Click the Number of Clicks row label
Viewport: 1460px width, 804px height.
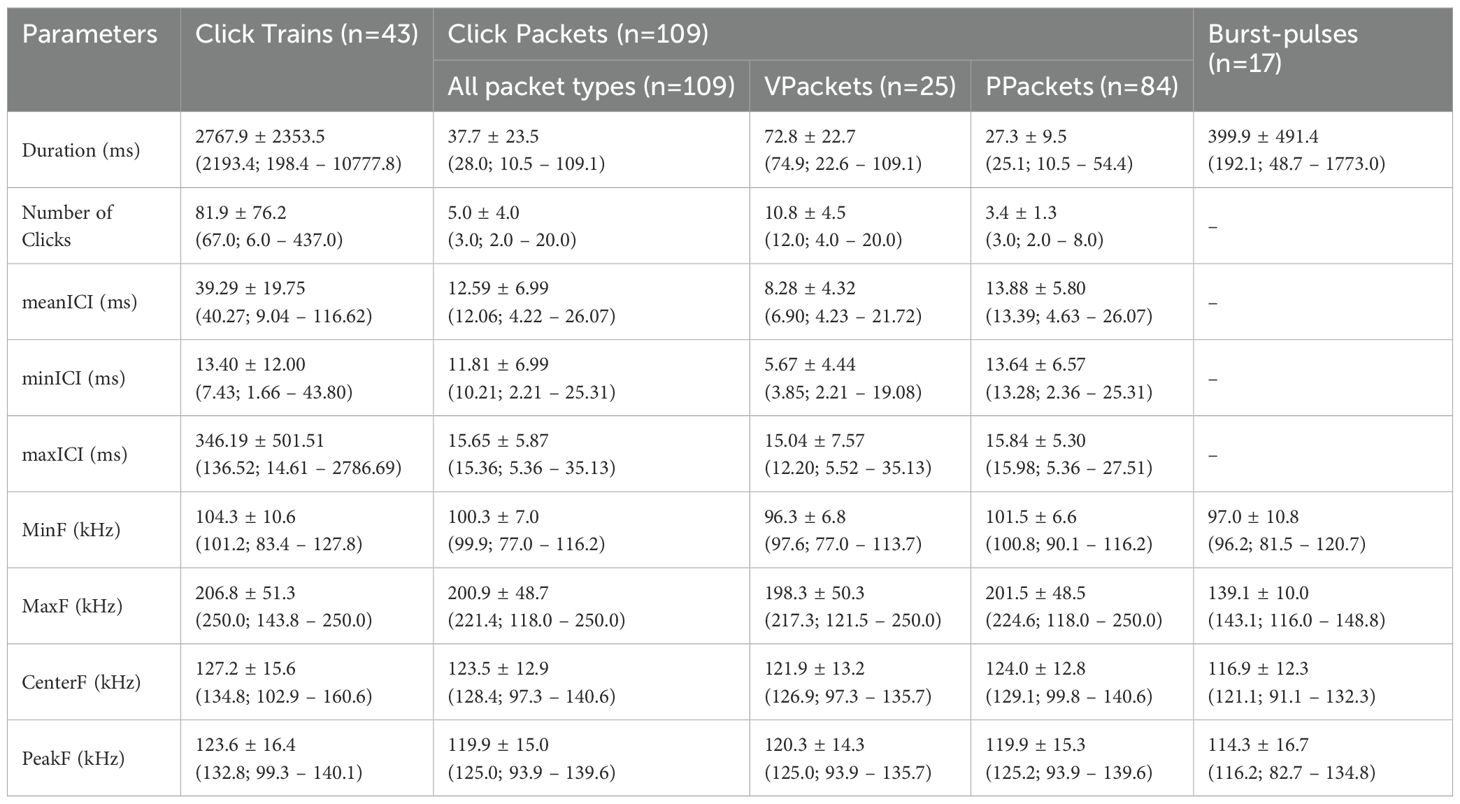68,226
